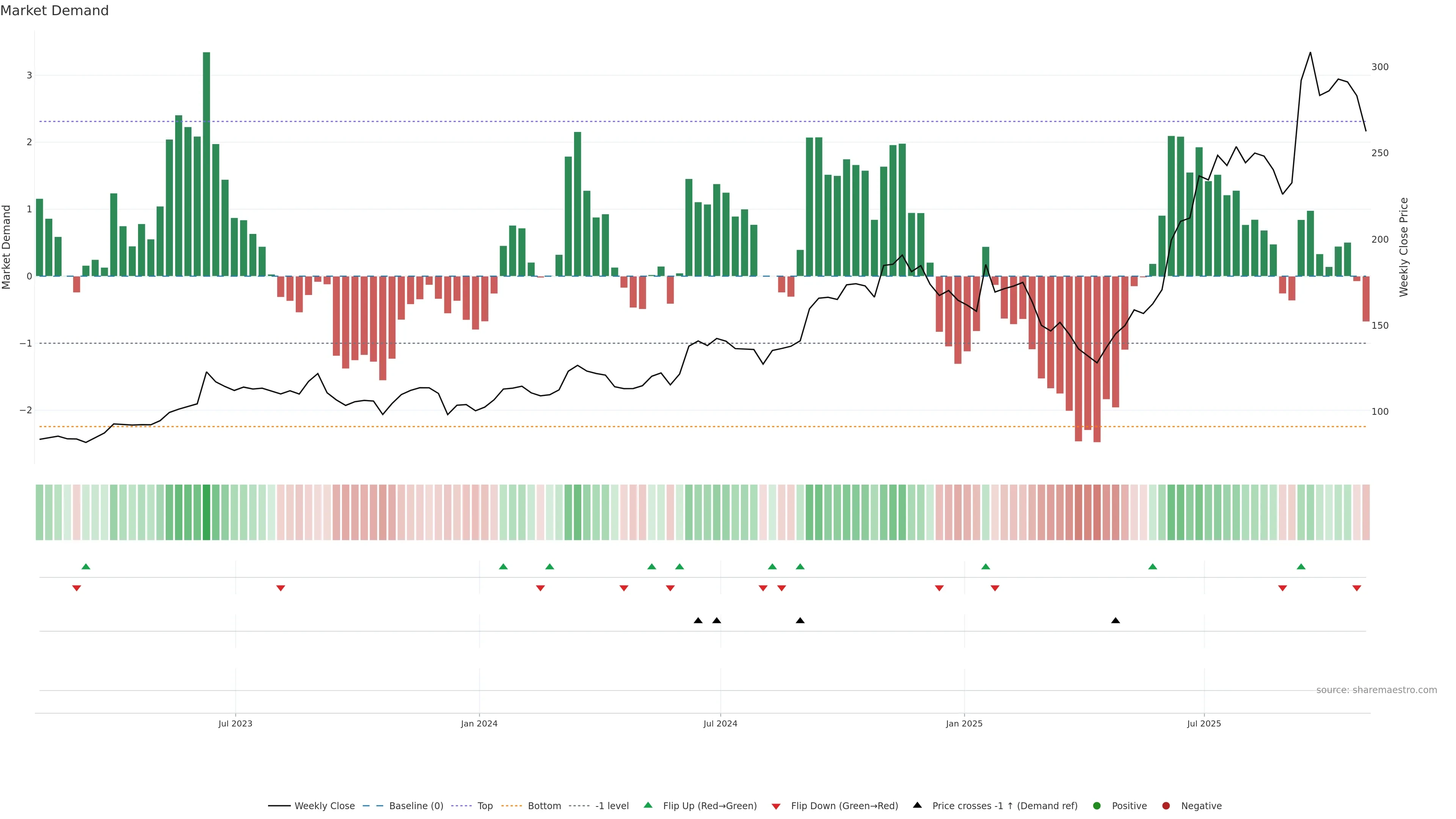Screen dimensions: 1456x819
Task: Click the green Positive legend dot
Action: point(1097,805)
